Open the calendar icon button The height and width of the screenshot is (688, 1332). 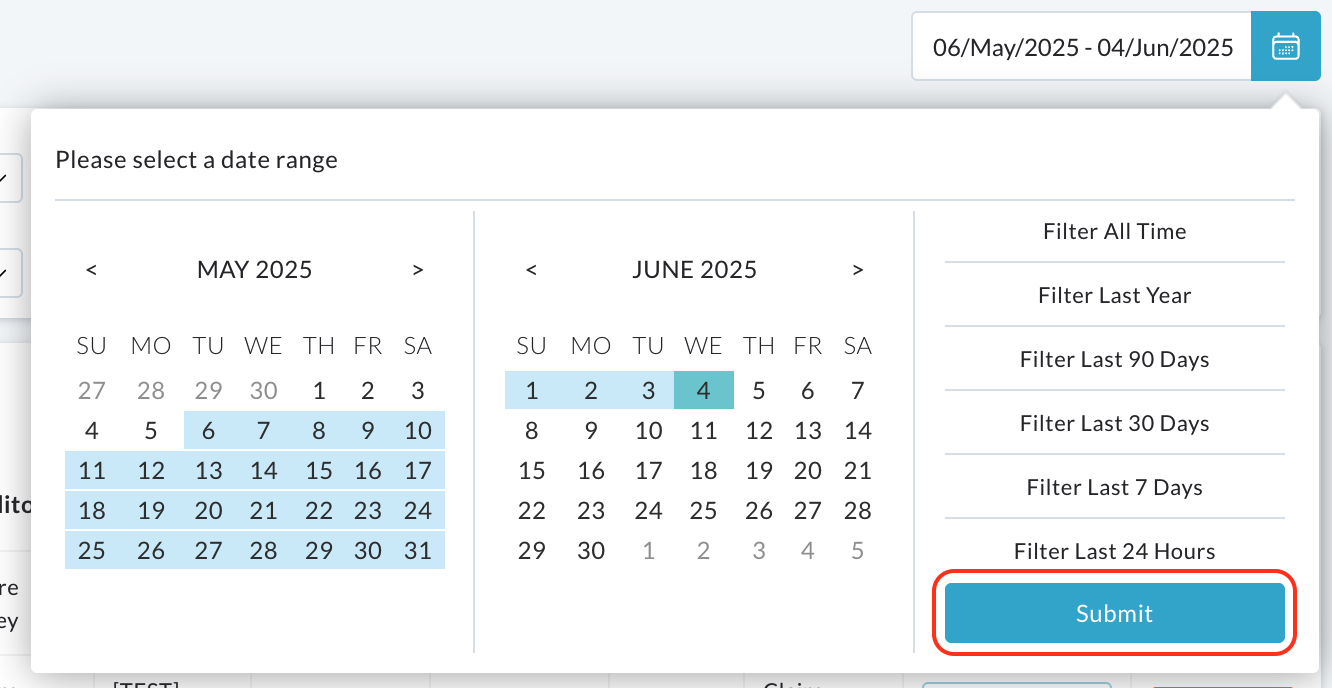click(1285, 46)
